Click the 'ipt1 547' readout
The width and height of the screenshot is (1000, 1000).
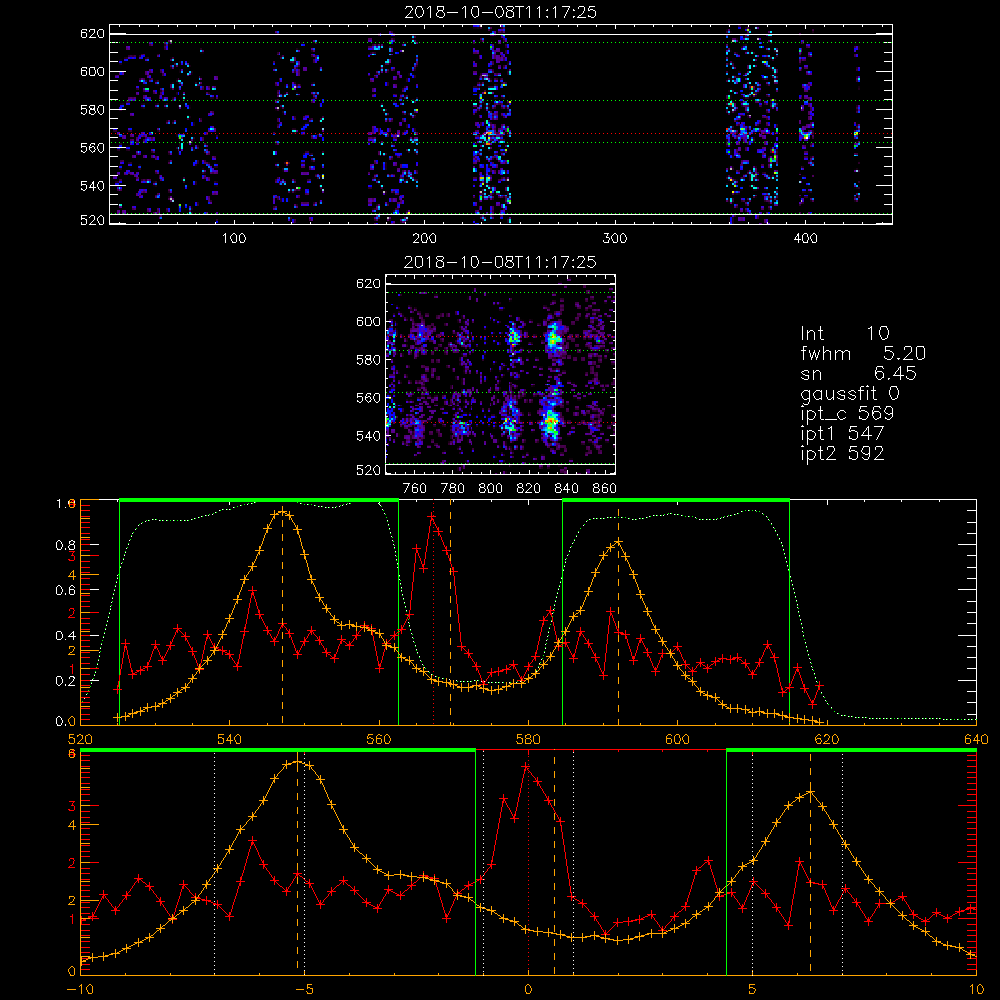[x=842, y=434]
